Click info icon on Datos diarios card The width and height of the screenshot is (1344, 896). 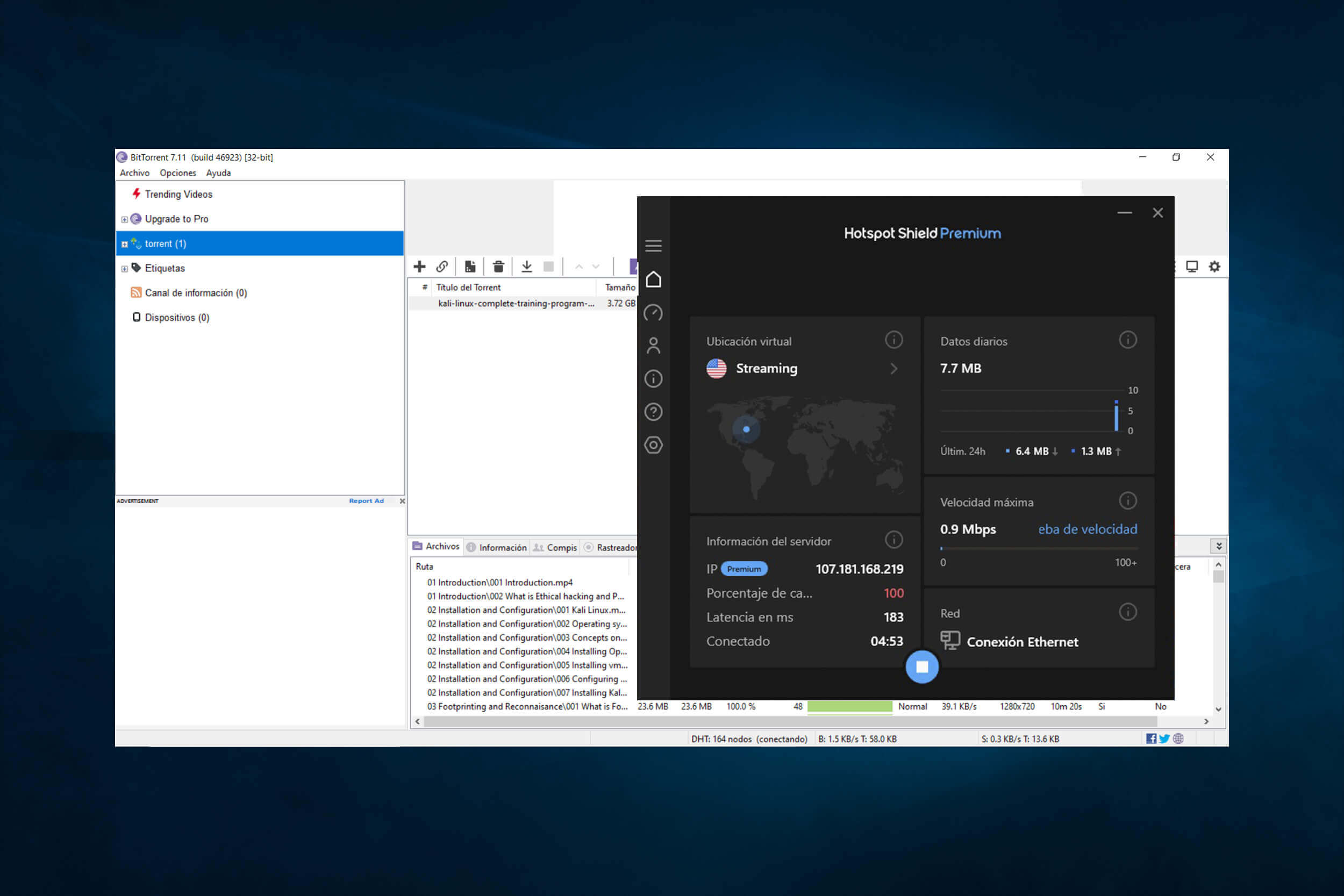coord(1127,340)
